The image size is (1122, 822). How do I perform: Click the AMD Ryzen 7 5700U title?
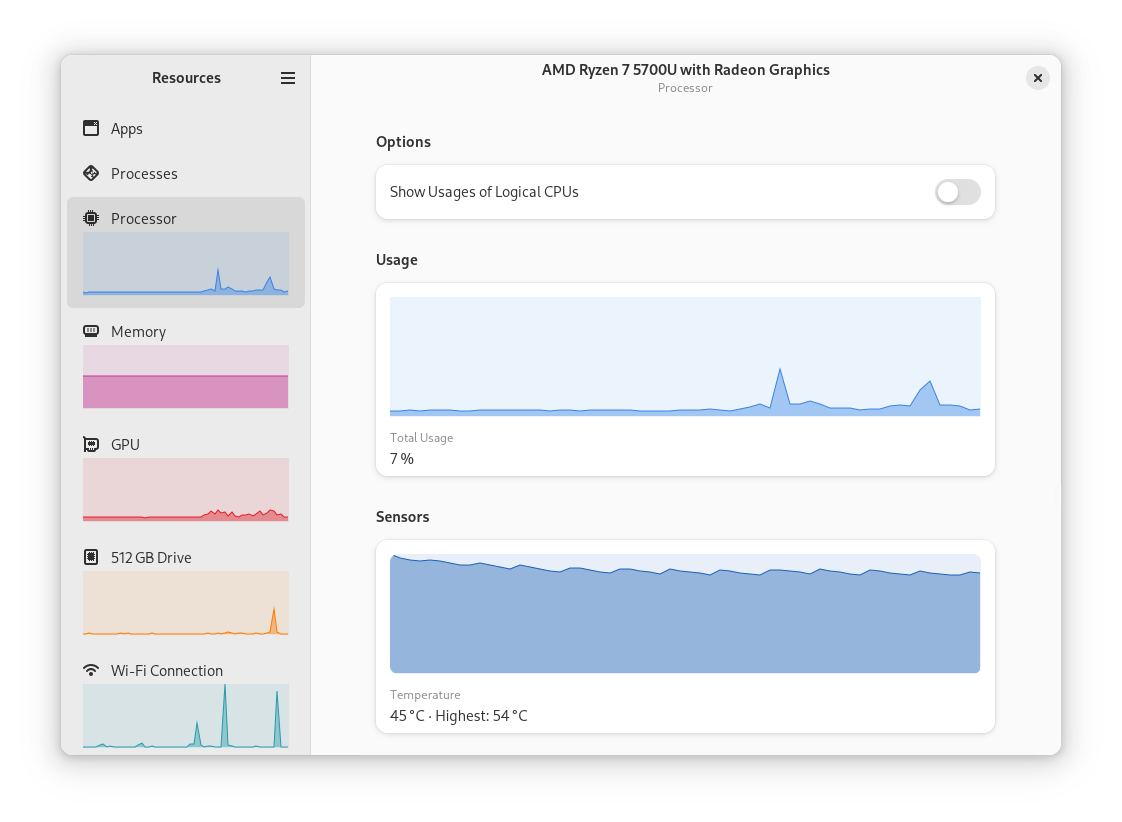click(686, 69)
